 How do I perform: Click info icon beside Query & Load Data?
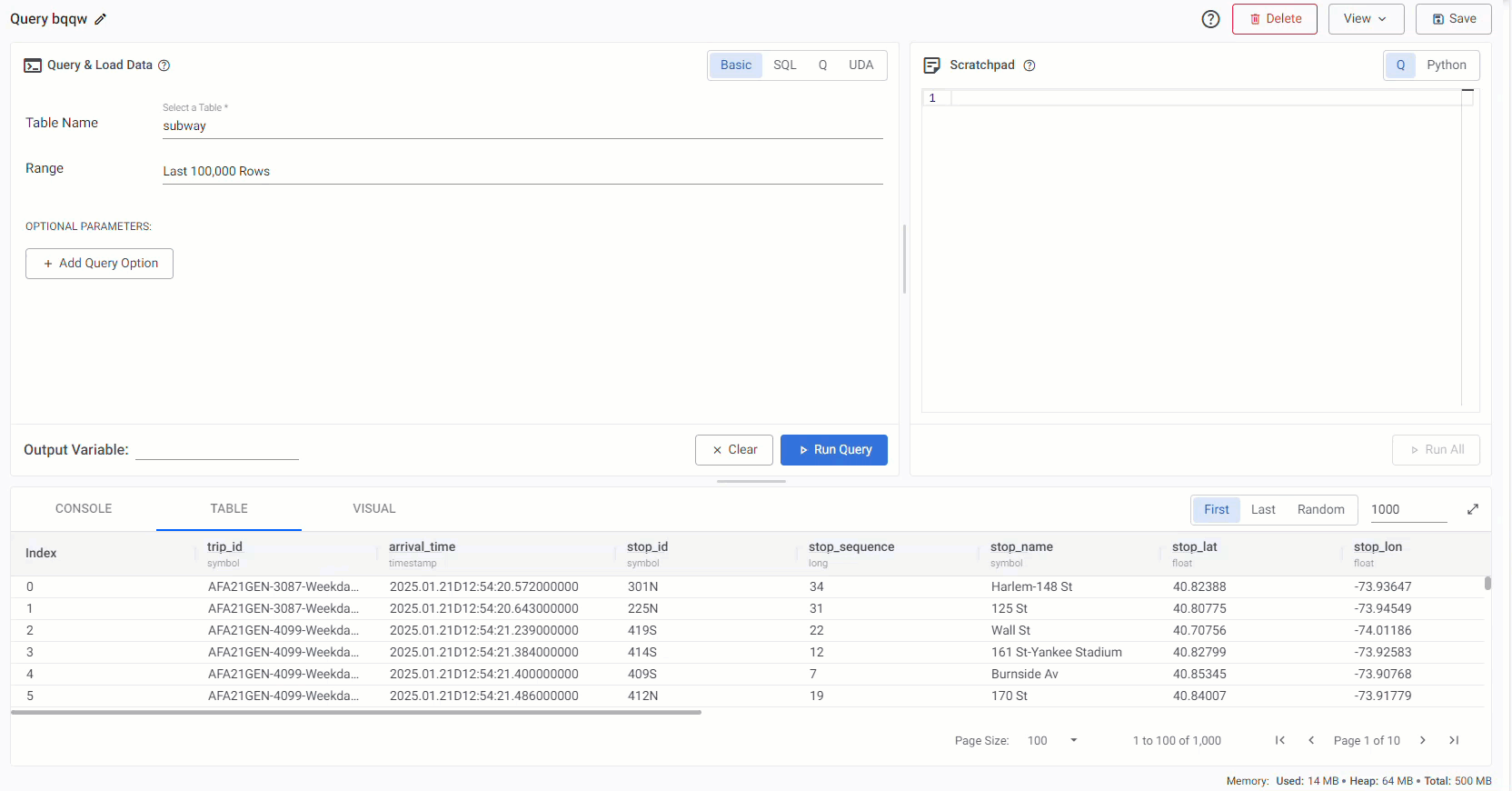164,65
